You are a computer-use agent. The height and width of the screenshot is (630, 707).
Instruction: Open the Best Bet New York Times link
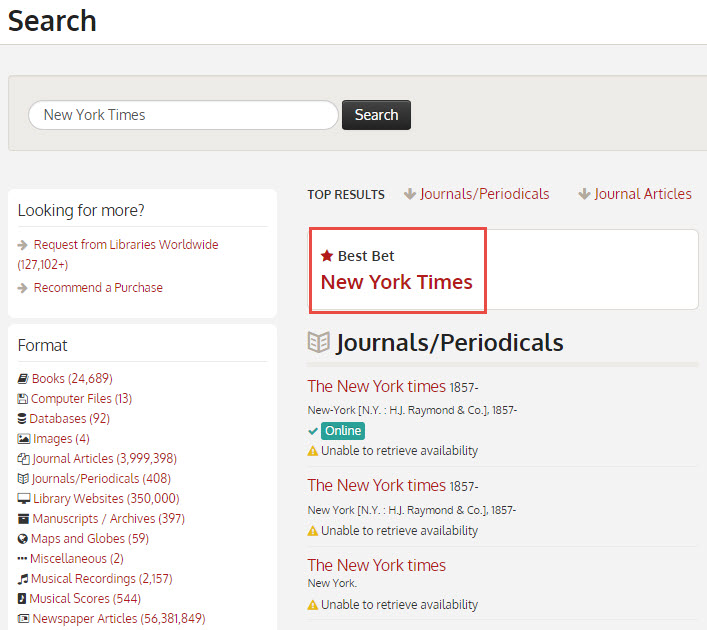[x=396, y=282]
